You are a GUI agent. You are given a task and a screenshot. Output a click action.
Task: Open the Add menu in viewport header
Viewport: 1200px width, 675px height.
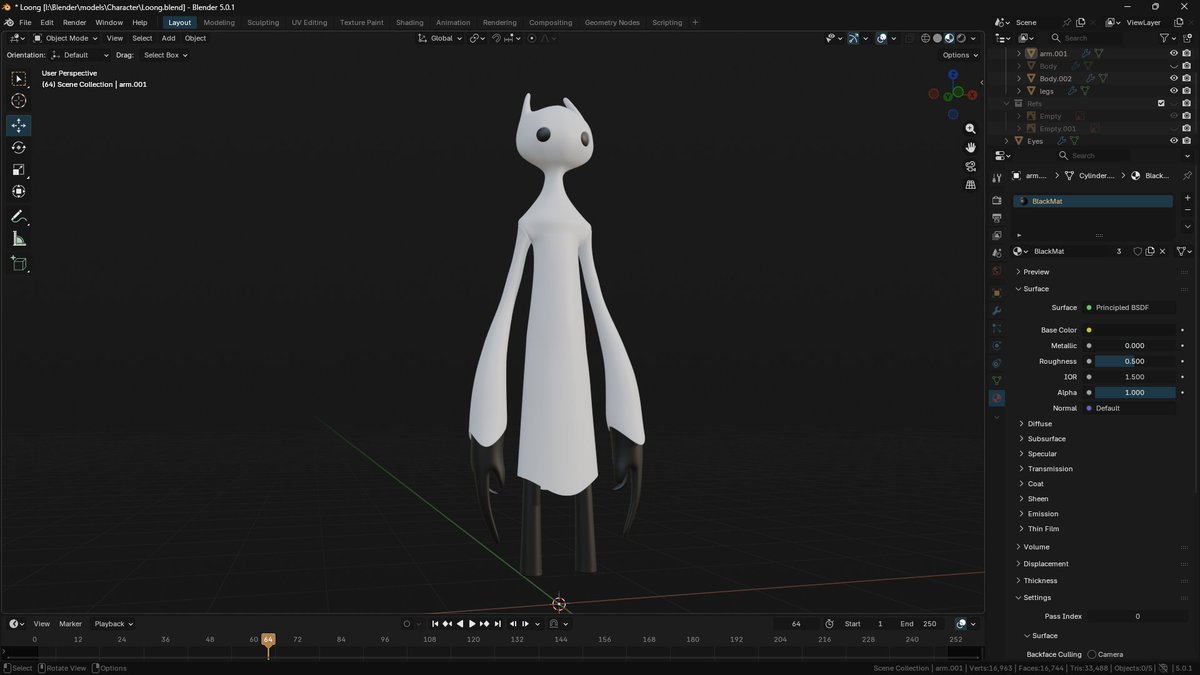(x=168, y=38)
